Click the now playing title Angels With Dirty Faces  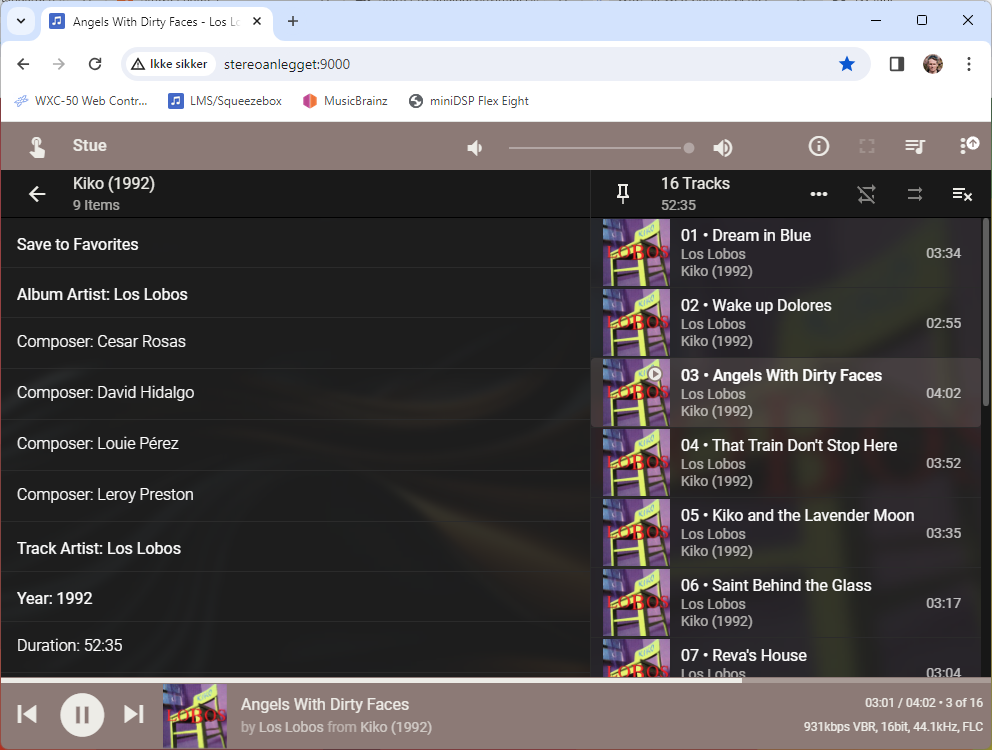(x=325, y=704)
